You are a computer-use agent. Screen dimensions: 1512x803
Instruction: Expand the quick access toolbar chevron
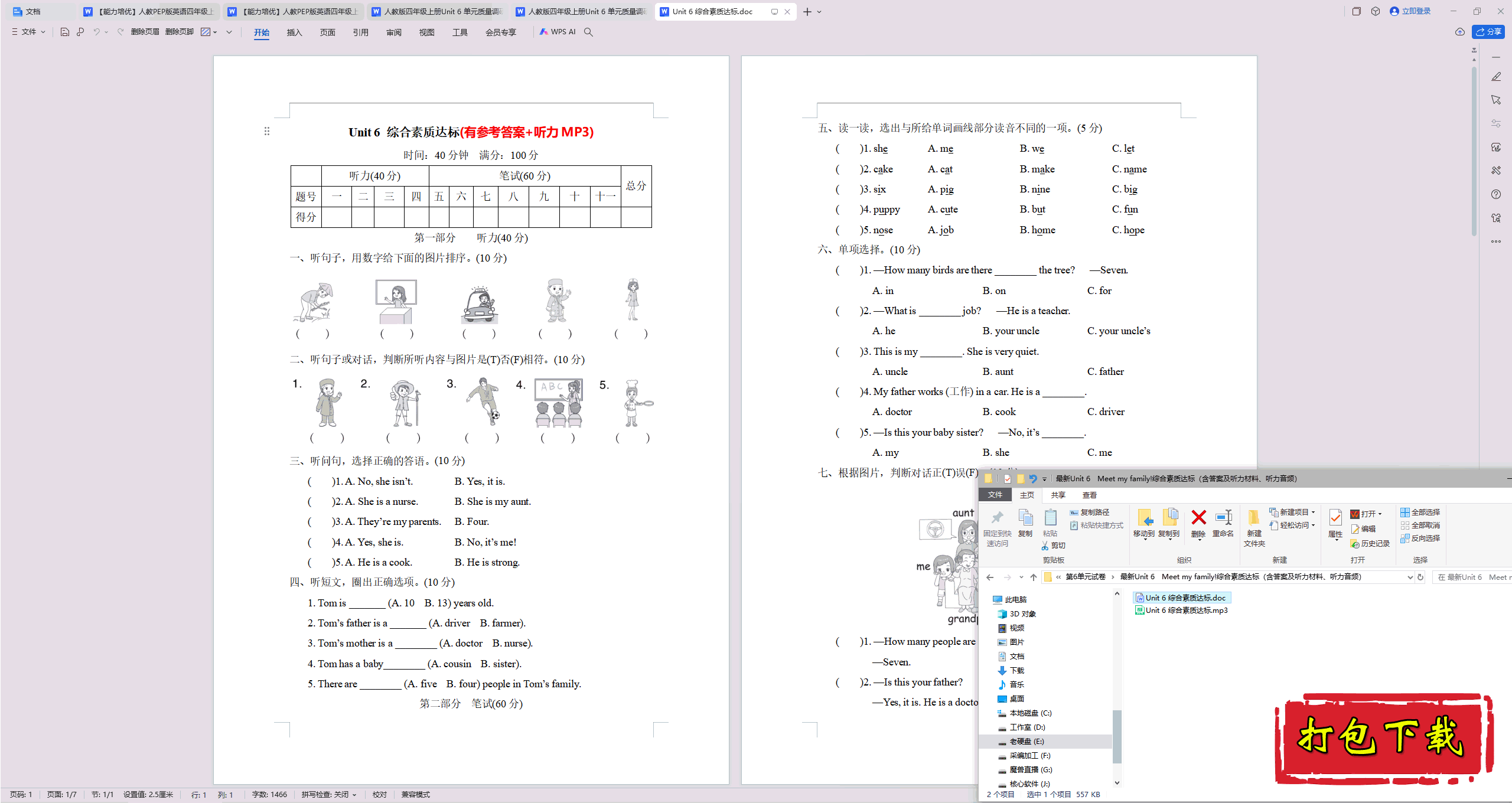(x=229, y=32)
